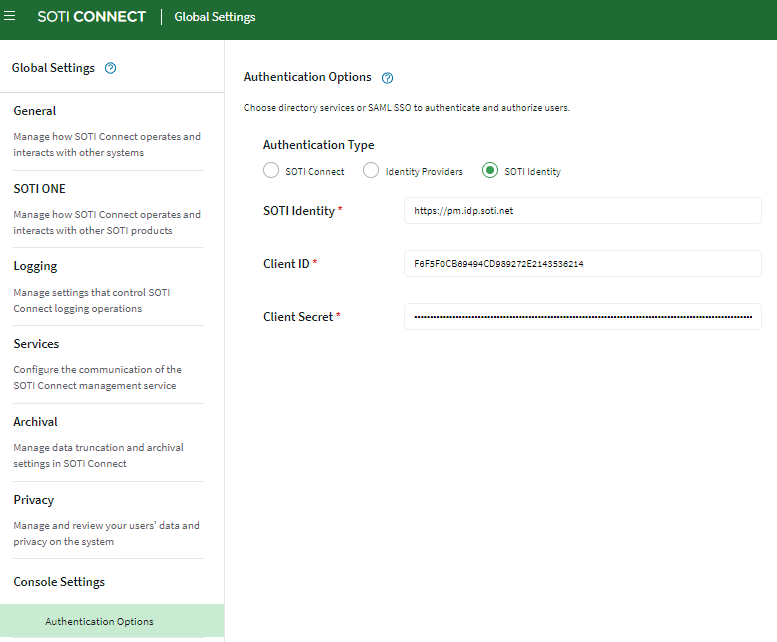Click 'Manage settings that control SOTI' description
The image size is (777, 642).
(x=92, y=300)
